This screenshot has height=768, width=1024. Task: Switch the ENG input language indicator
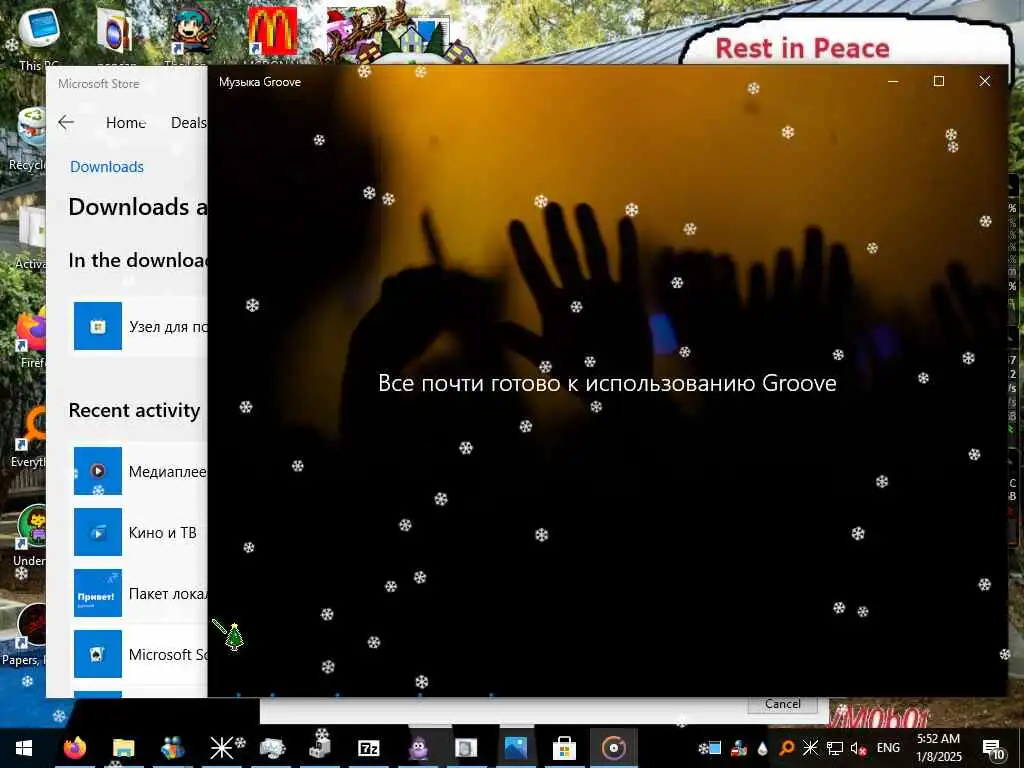(x=888, y=748)
